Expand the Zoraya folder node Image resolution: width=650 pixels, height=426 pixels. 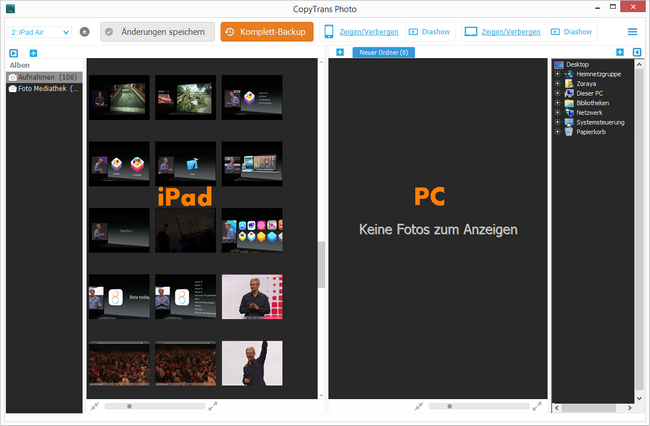pyautogui.click(x=558, y=84)
